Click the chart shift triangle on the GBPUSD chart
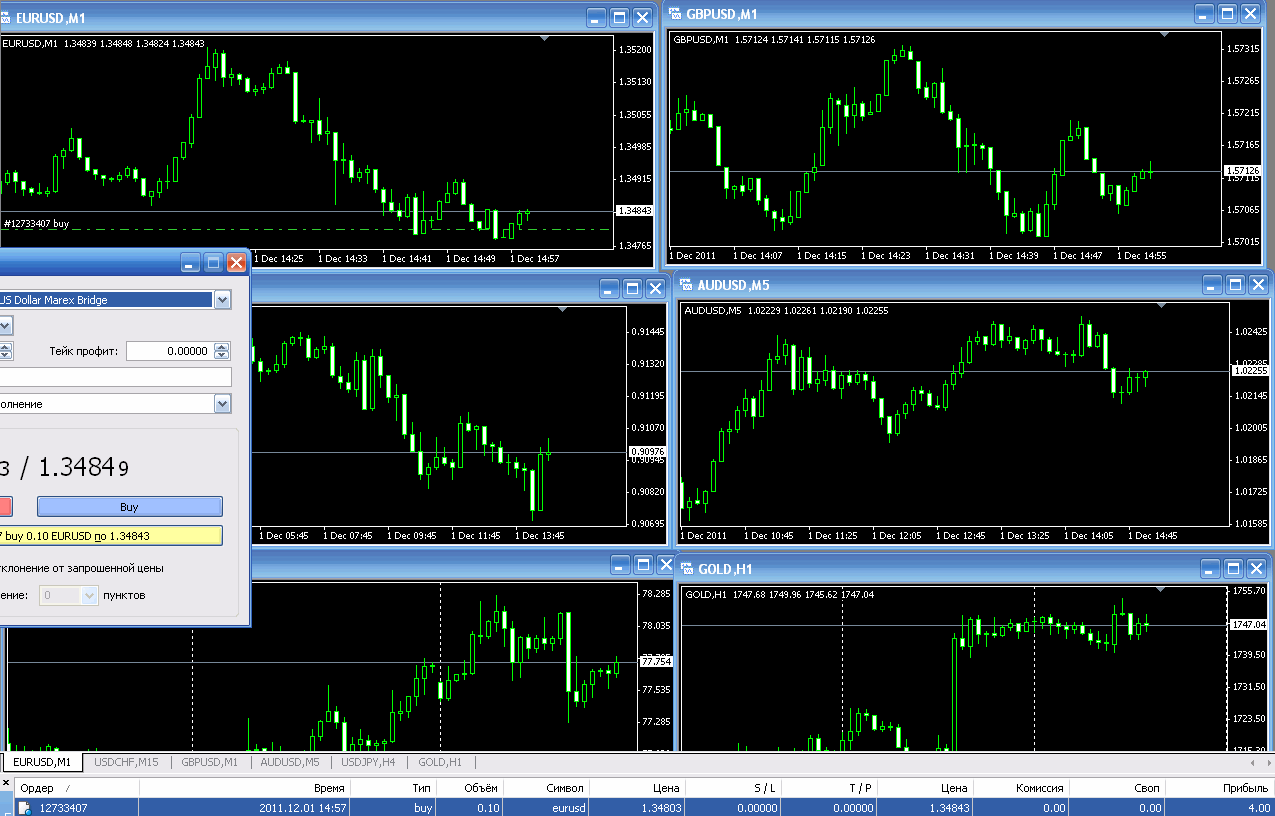 coord(1163,35)
